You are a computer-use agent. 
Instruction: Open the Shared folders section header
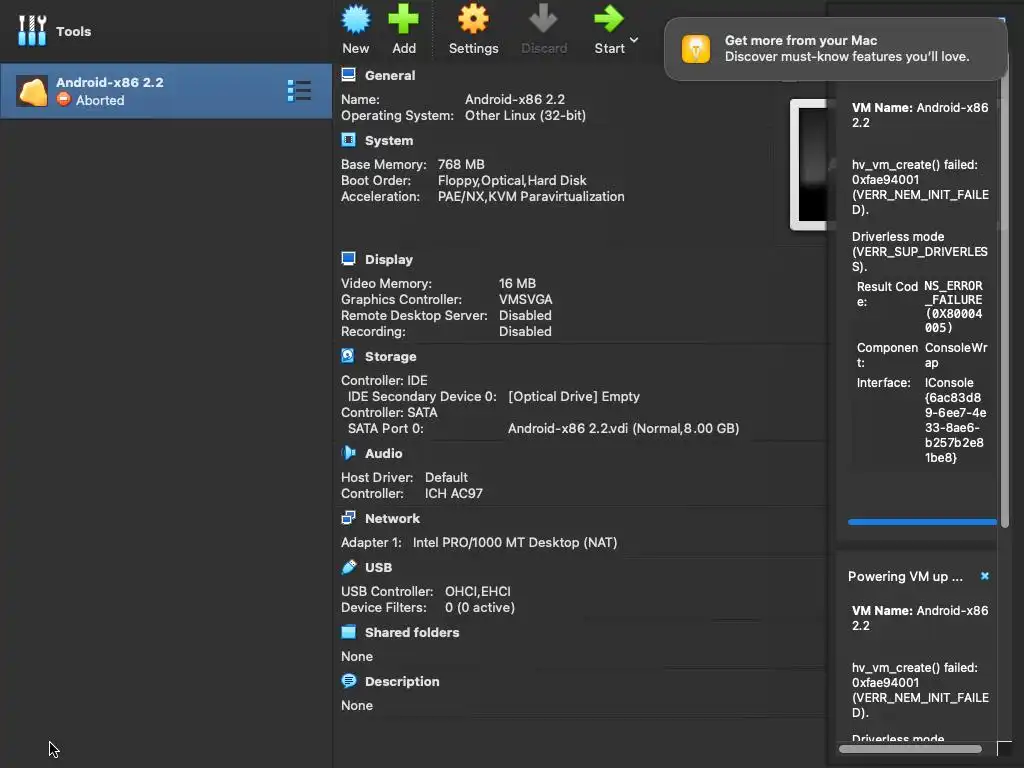412,633
